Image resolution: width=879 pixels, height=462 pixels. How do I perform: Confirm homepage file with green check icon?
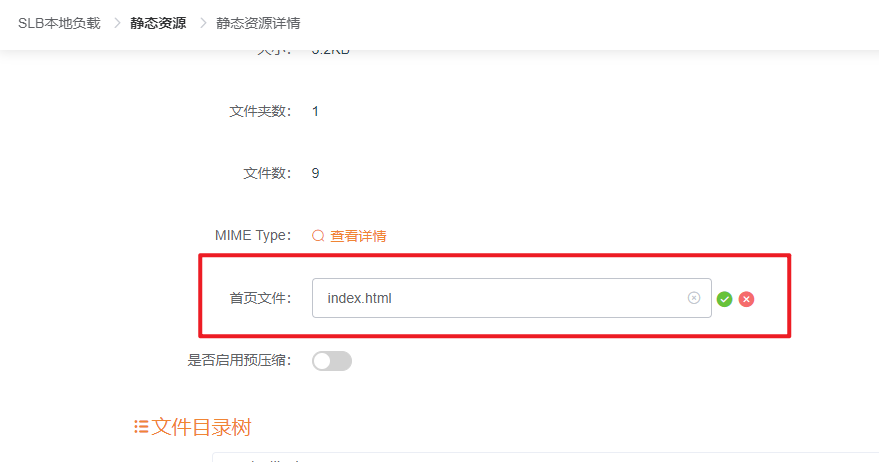tap(725, 299)
